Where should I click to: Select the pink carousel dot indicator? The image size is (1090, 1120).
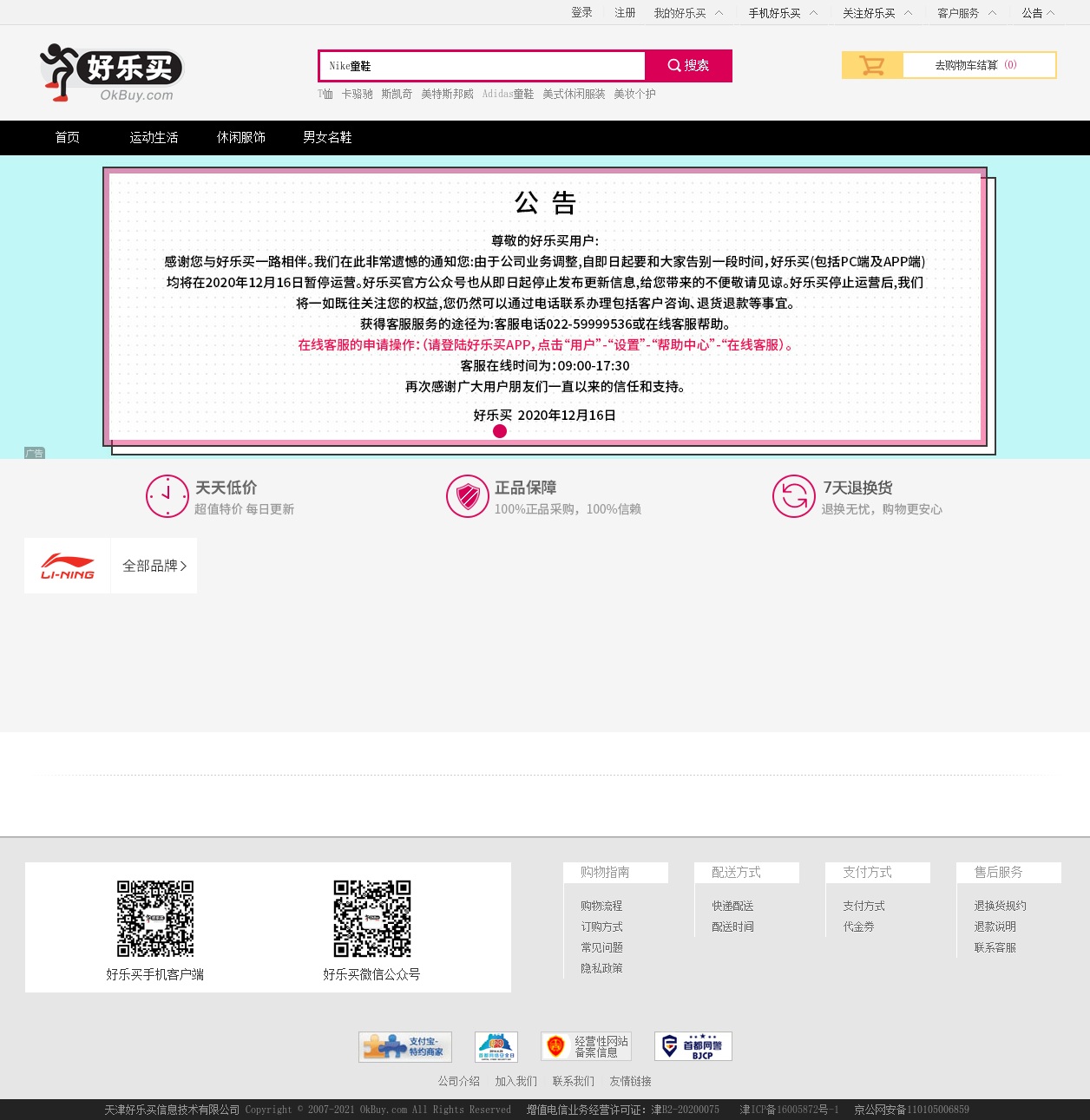[x=500, y=431]
